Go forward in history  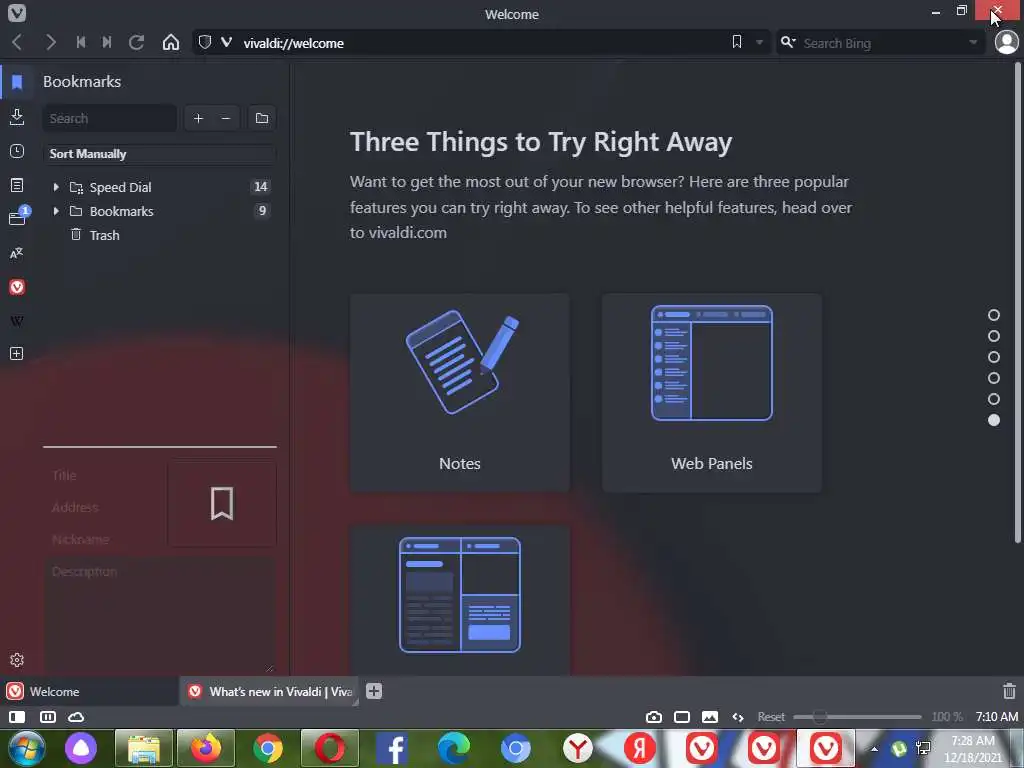point(50,43)
